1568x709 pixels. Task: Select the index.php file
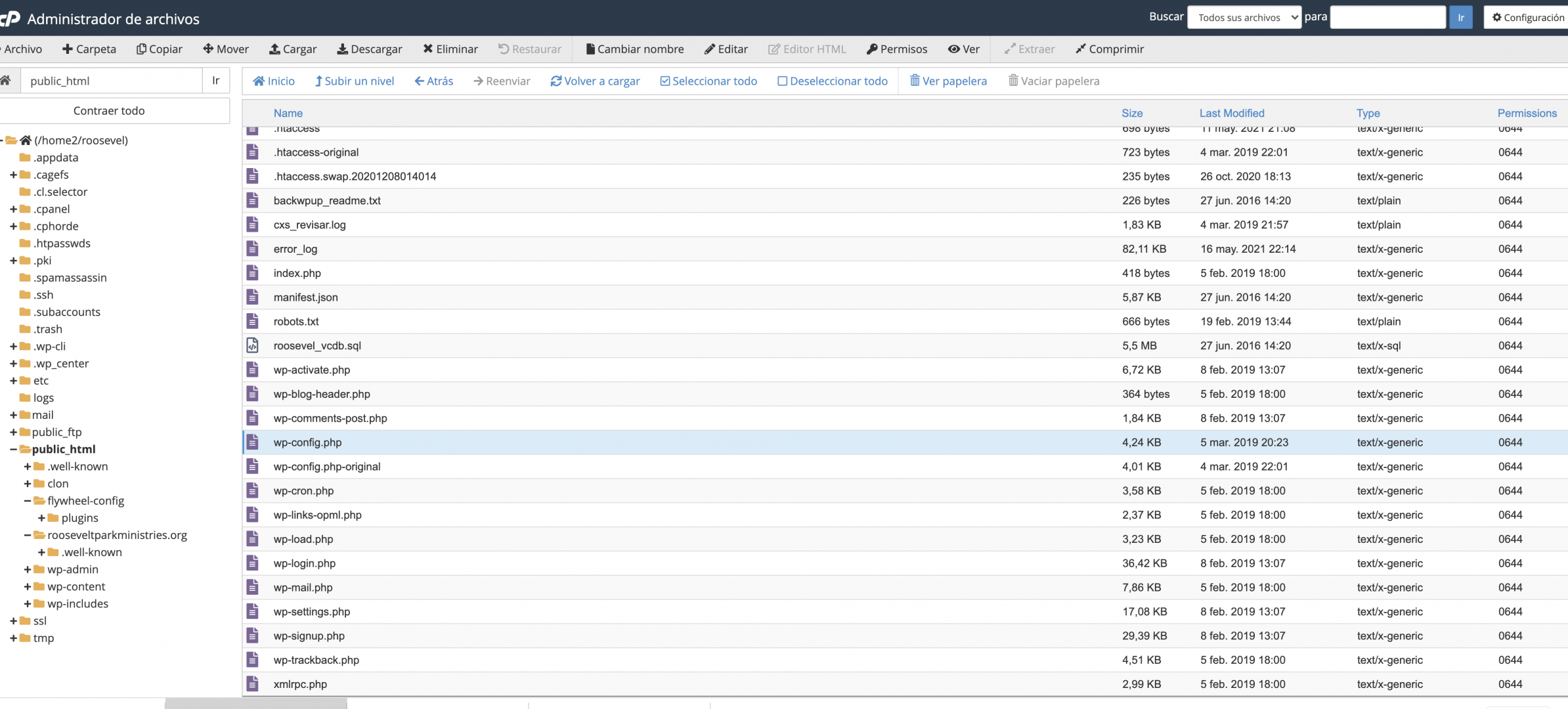pos(905,273)
